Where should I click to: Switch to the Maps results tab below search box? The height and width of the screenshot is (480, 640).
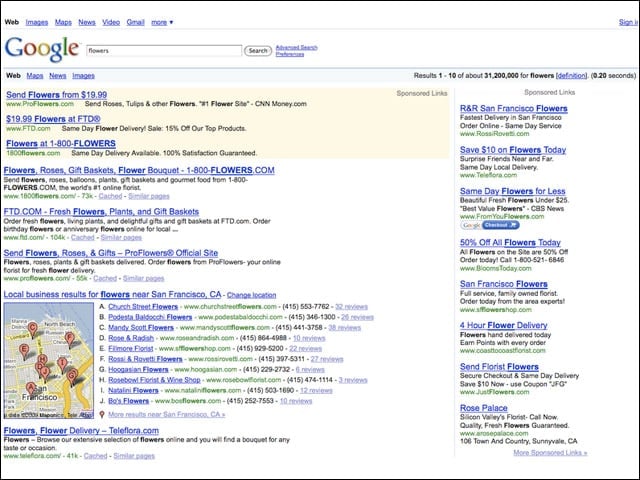(x=35, y=76)
